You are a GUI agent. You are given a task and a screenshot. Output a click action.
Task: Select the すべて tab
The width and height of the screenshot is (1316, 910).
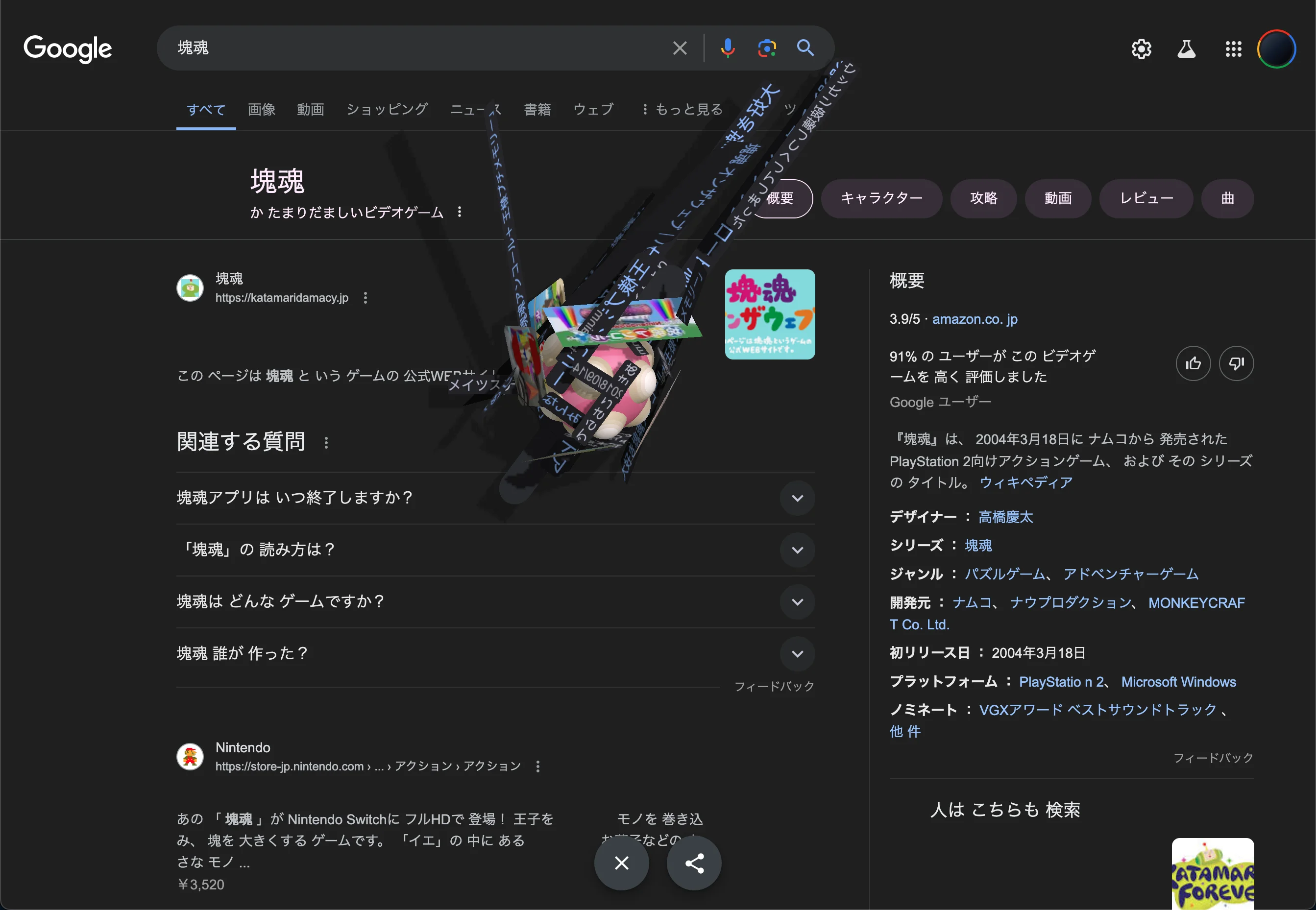point(206,109)
